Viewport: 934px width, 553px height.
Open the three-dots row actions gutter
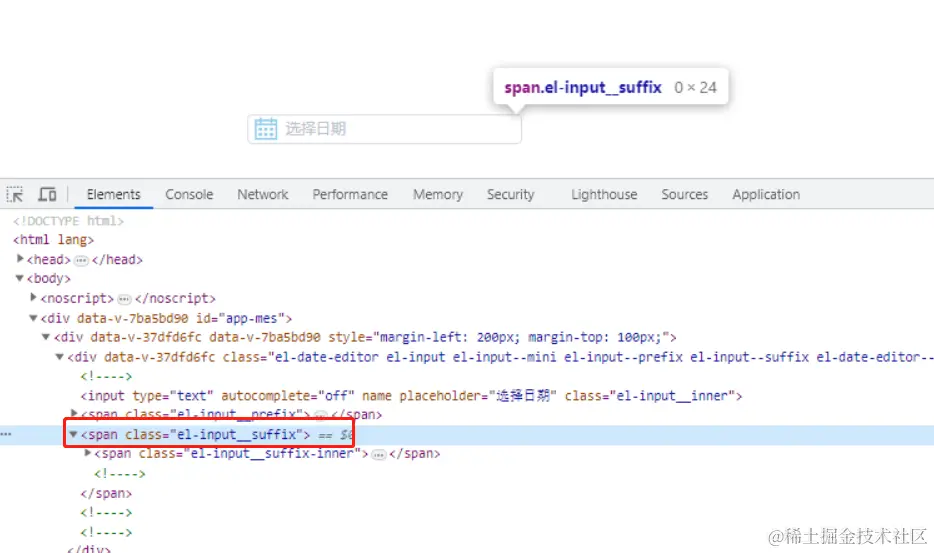(6, 434)
